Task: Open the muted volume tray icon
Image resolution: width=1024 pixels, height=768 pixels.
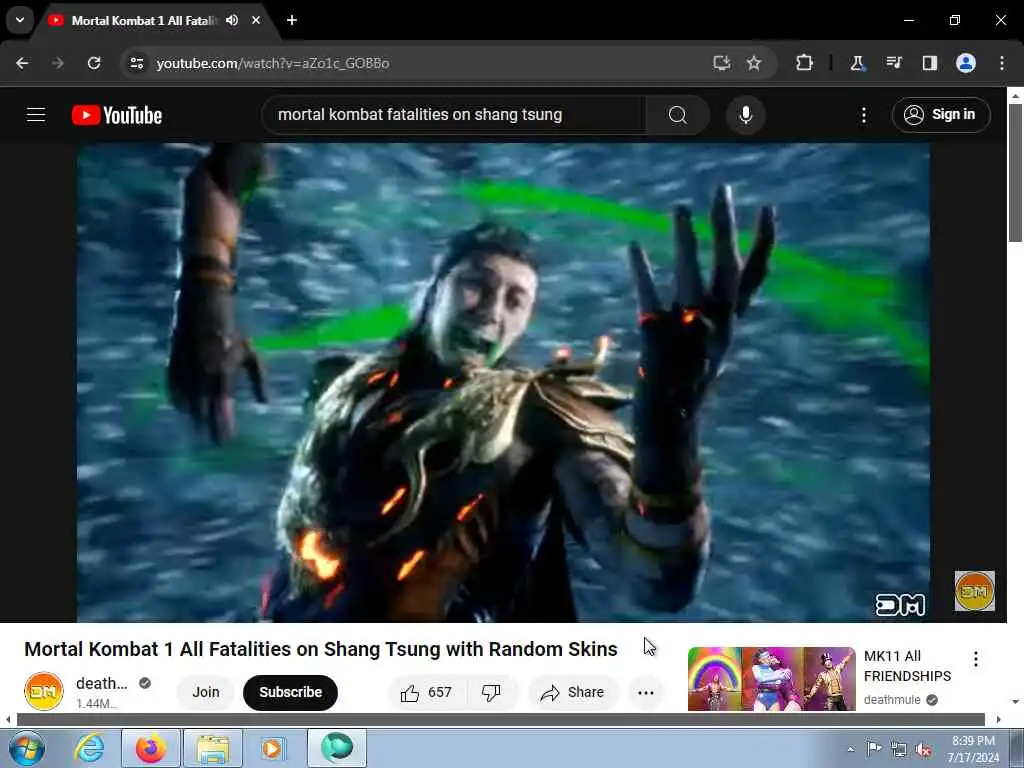Action: [x=923, y=750]
